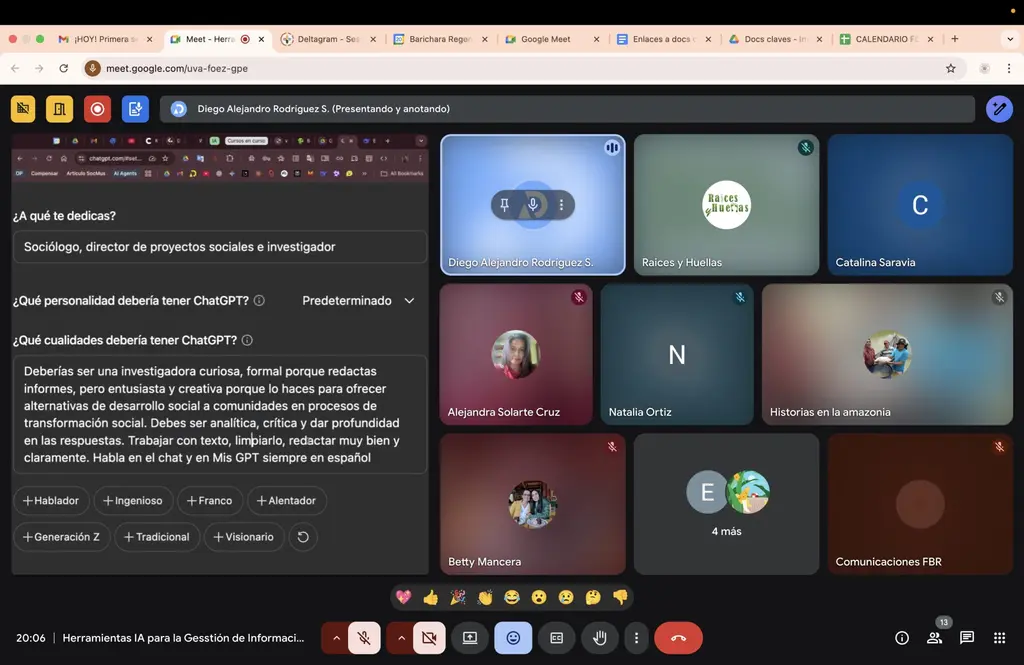The width and height of the screenshot is (1024, 665).
Task: Click the Ingenioso chip in shared screen
Action: click(133, 500)
